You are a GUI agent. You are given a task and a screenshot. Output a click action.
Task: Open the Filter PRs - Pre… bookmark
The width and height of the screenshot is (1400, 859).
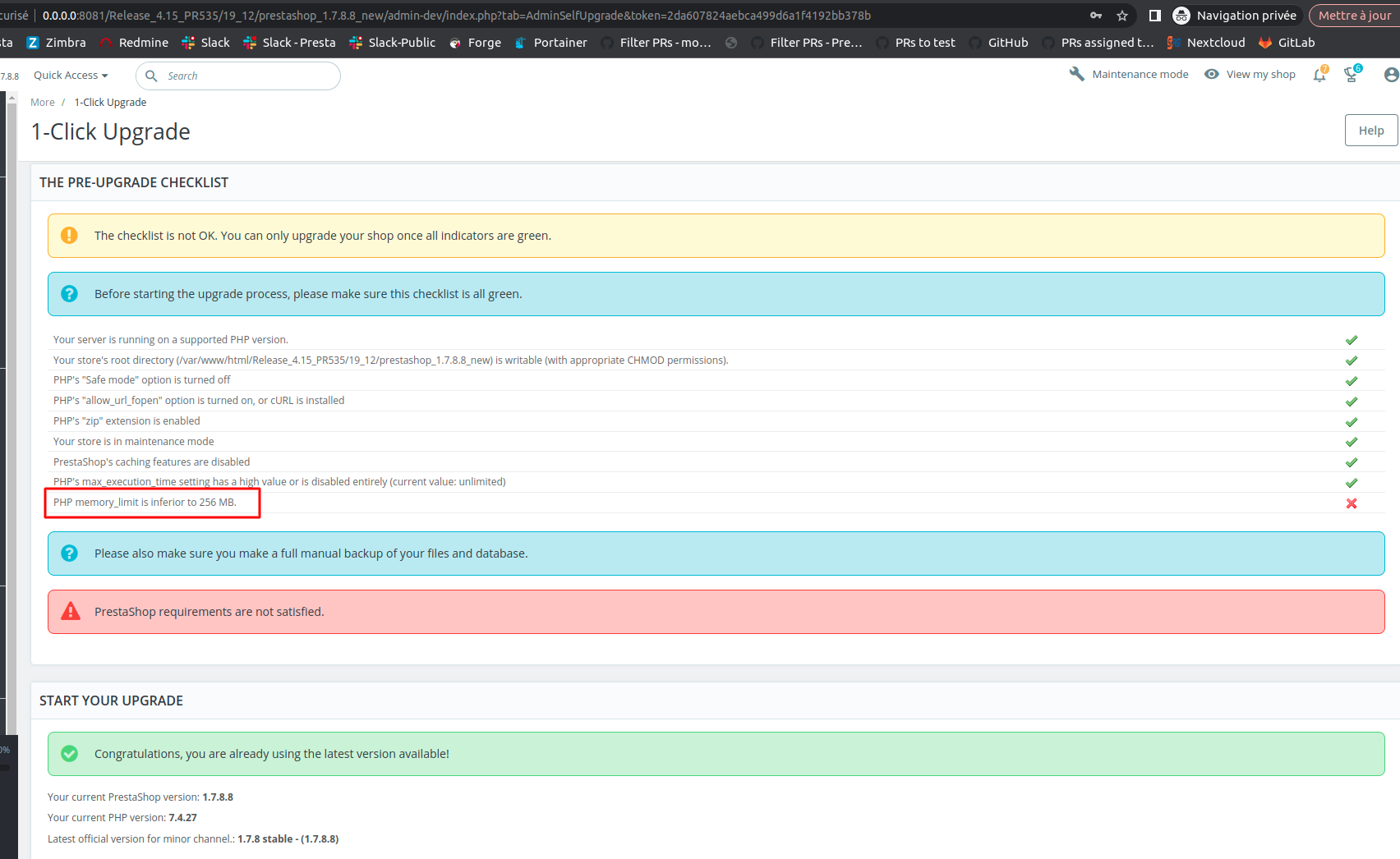click(807, 43)
